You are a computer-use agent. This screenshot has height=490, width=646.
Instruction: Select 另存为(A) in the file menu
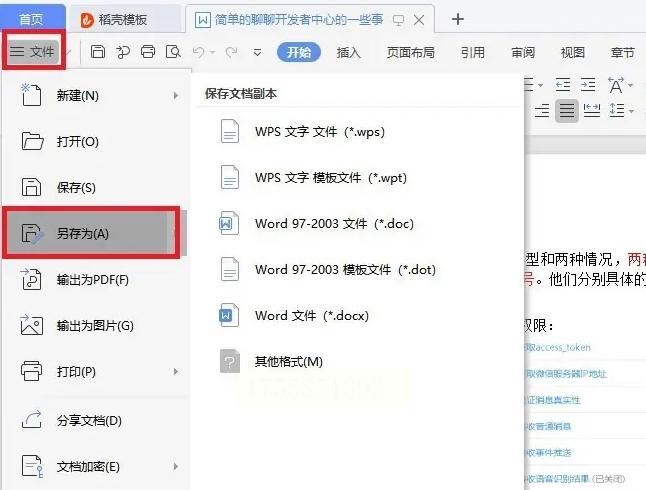click(x=95, y=233)
